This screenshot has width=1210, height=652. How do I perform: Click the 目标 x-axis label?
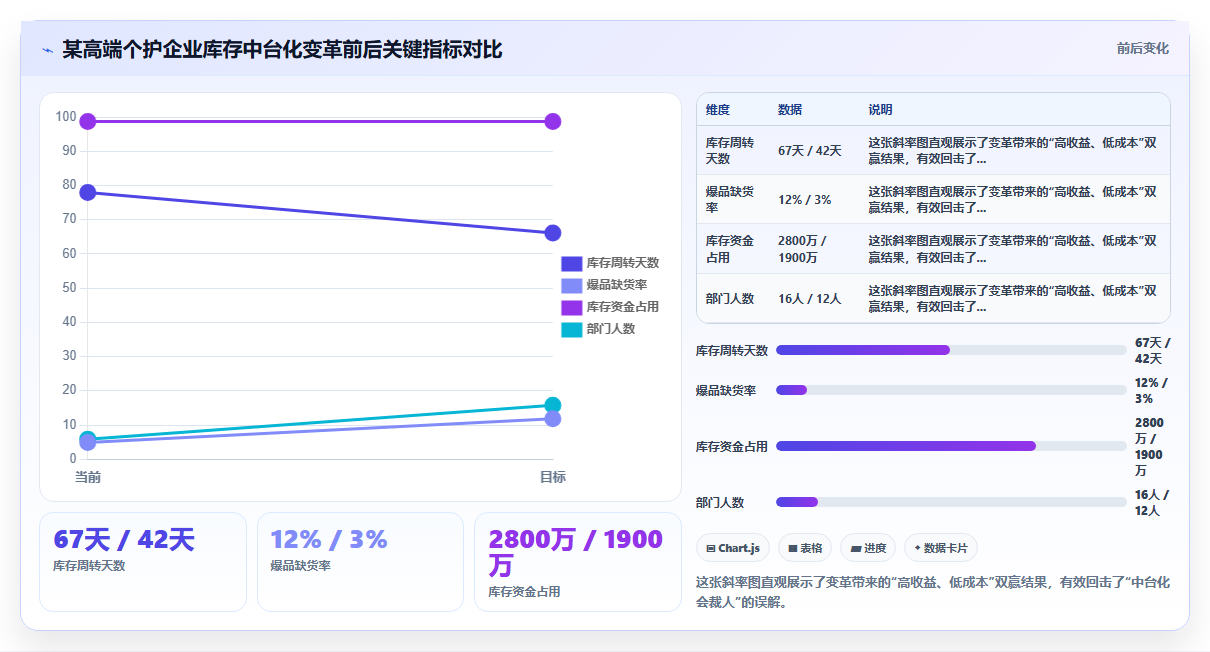(x=553, y=477)
